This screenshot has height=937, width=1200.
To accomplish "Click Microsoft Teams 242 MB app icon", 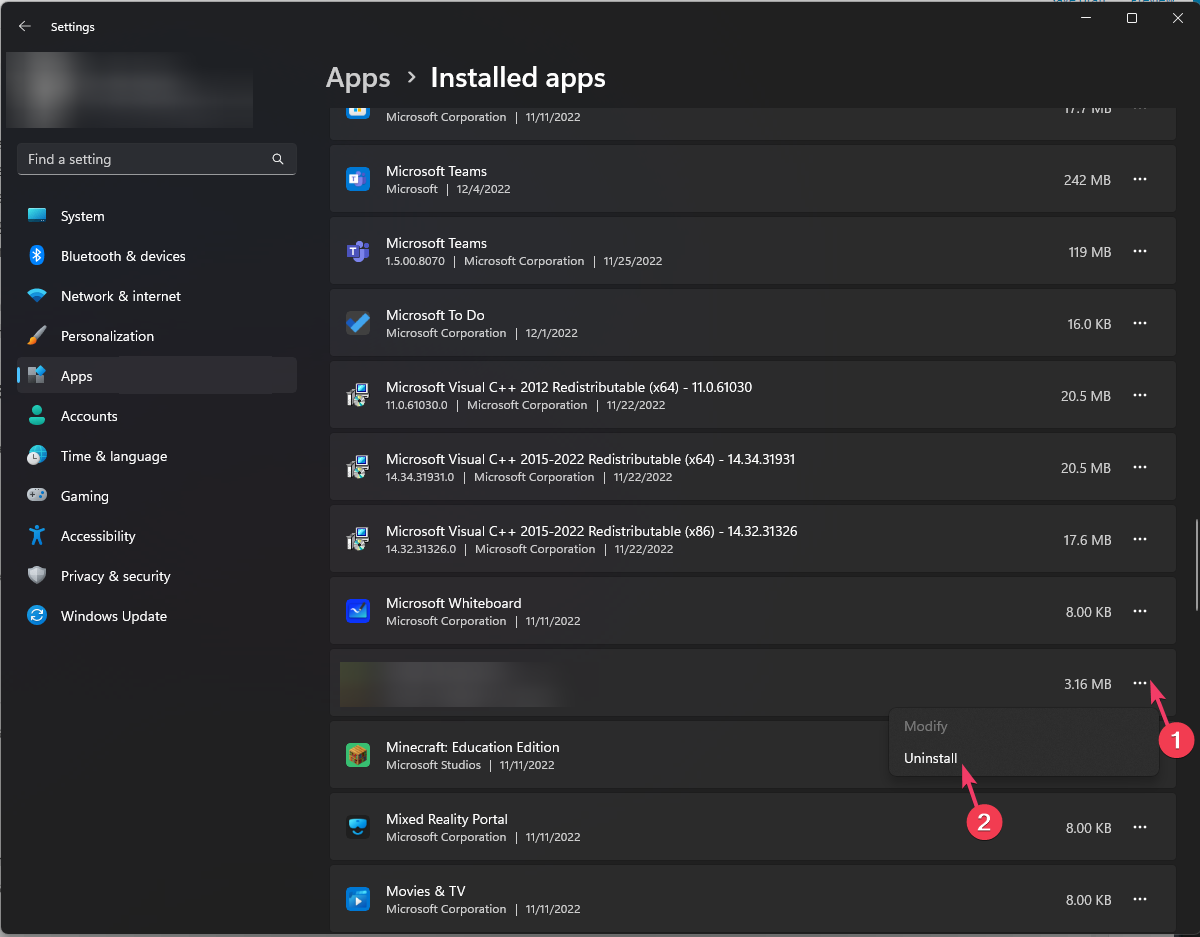I will click(x=358, y=179).
